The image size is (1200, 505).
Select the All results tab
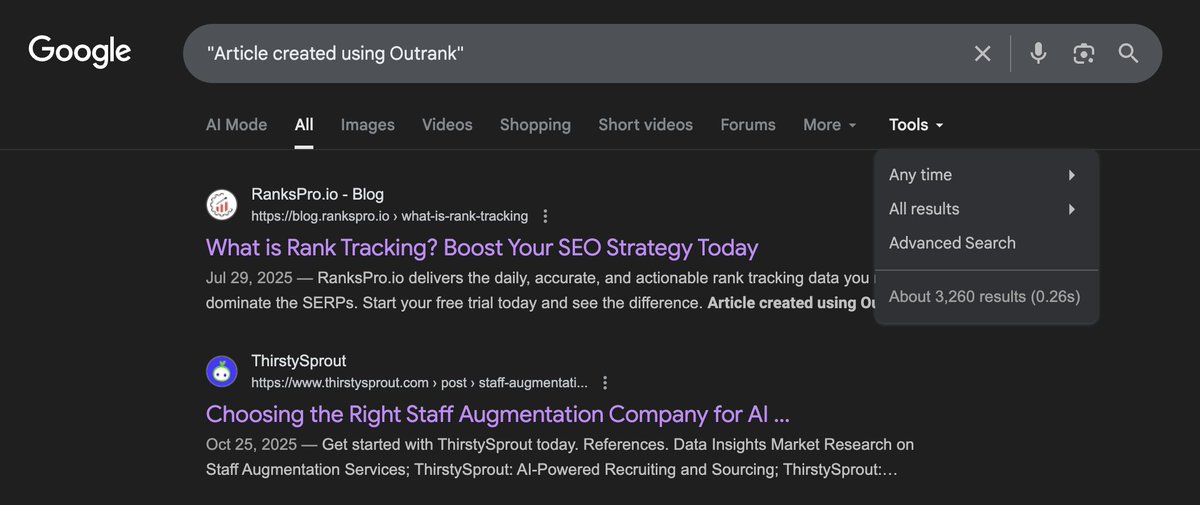click(304, 125)
